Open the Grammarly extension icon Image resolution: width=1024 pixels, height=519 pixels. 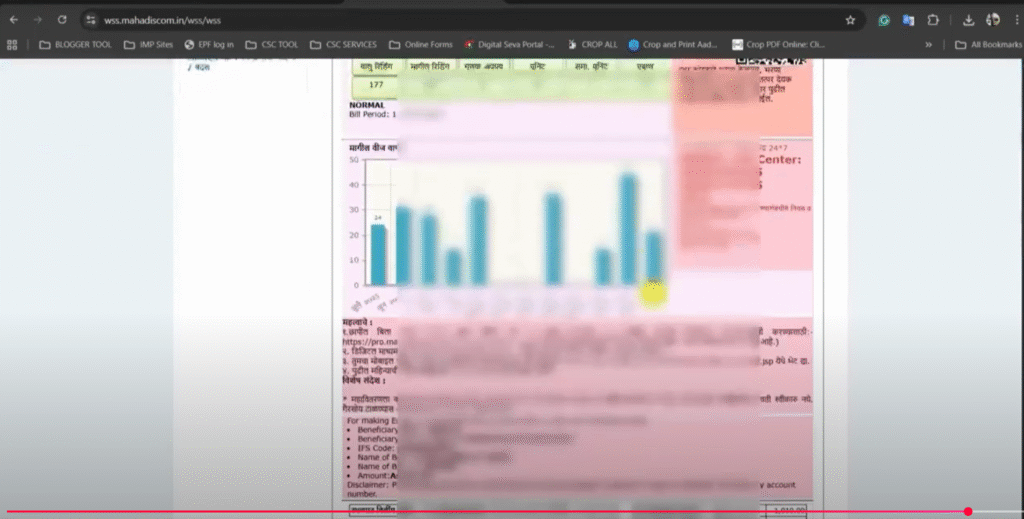(884, 20)
